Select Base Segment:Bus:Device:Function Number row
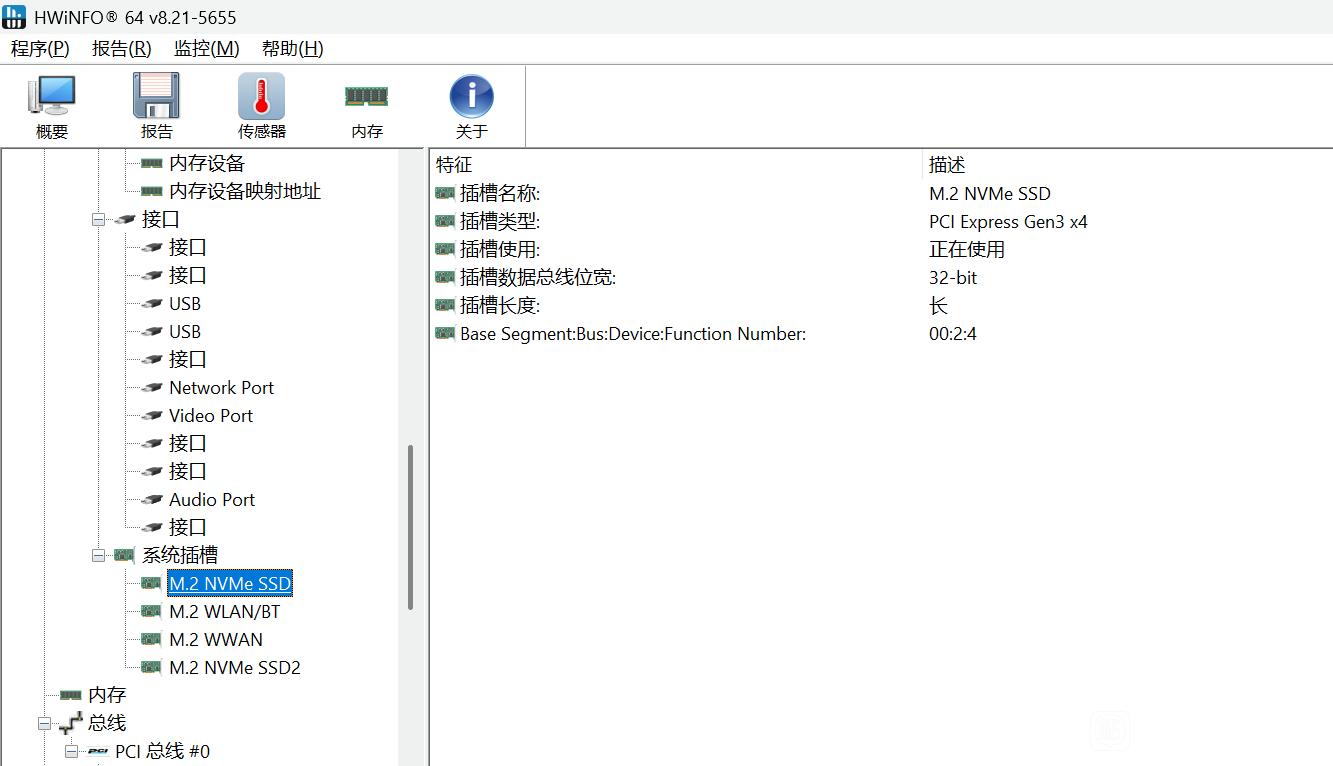Image resolution: width=1333 pixels, height=766 pixels. [881, 334]
